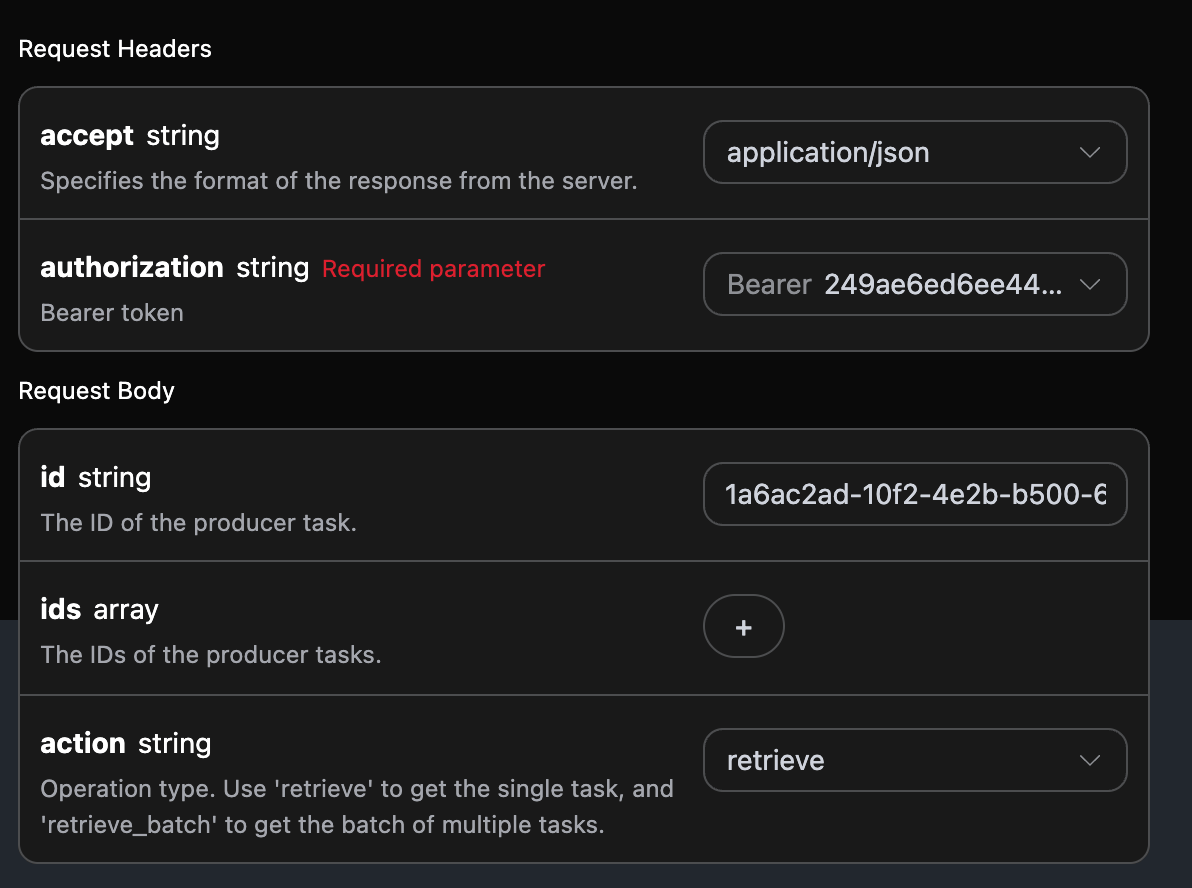
Task: Select the bold authorization parameter name
Action: pyautogui.click(x=131, y=268)
